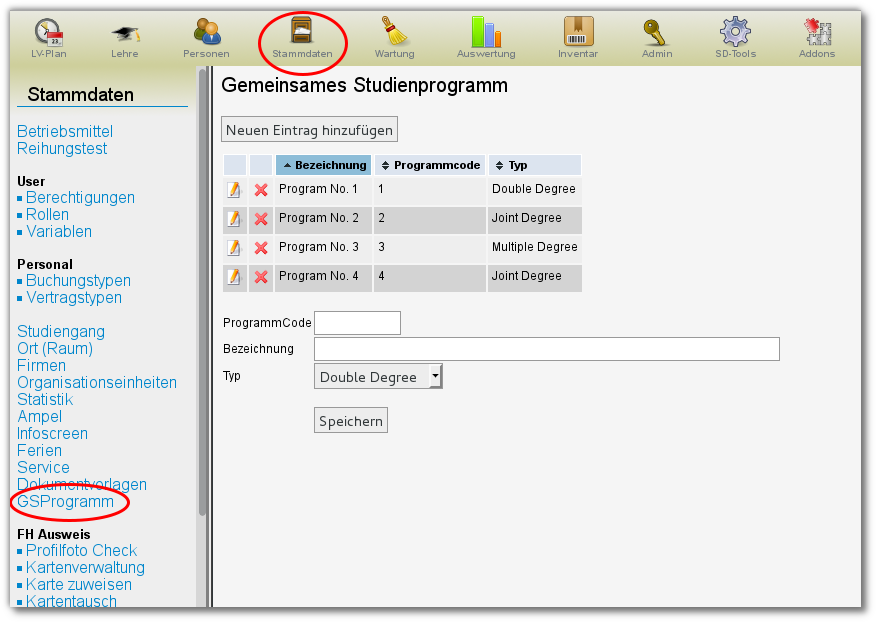Image resolution: width=877 pixels, height=623 pixels.
Task: Delete Program No. 3 entry
Action: tap(261, 248)
